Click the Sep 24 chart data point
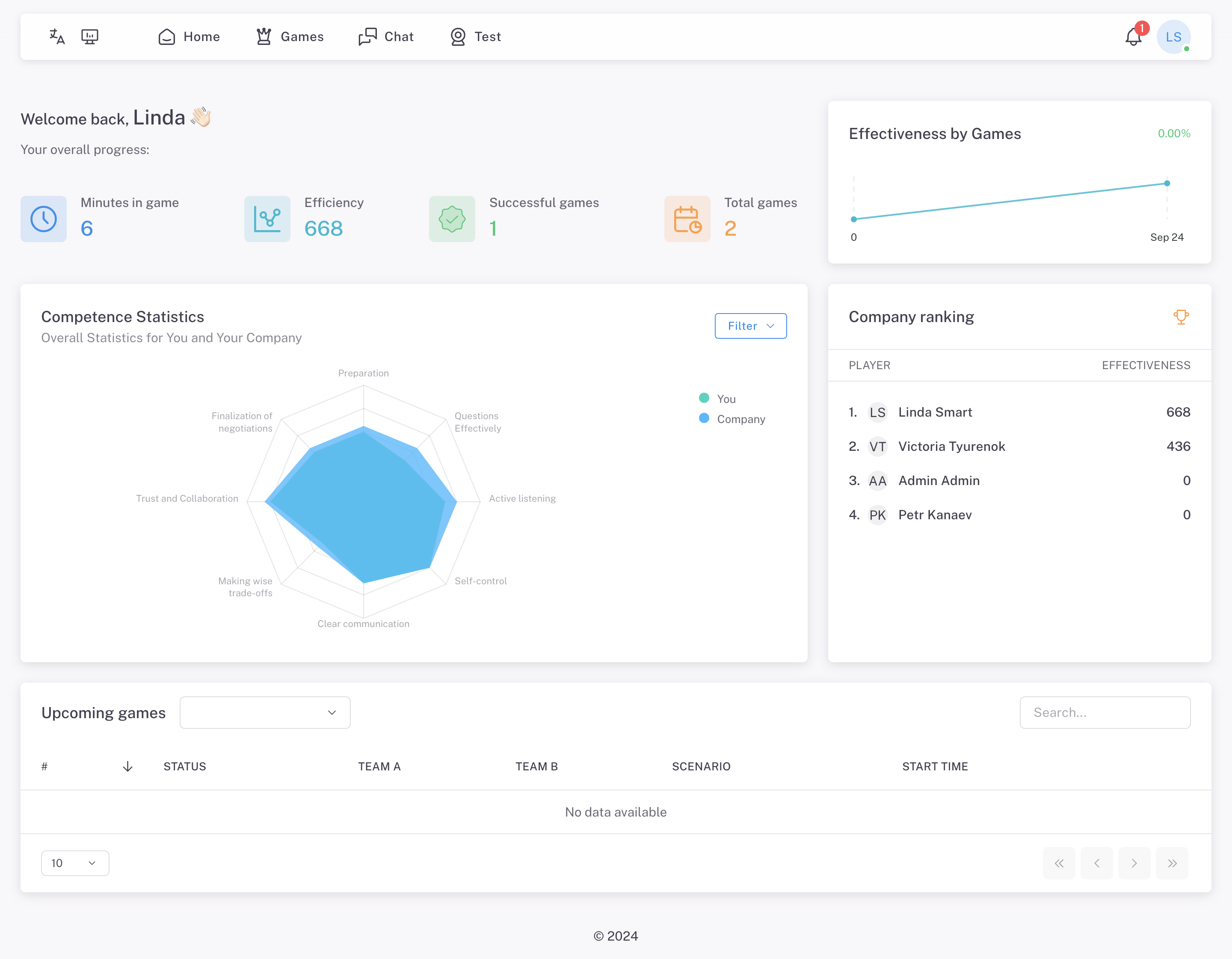 [1167, 184]
